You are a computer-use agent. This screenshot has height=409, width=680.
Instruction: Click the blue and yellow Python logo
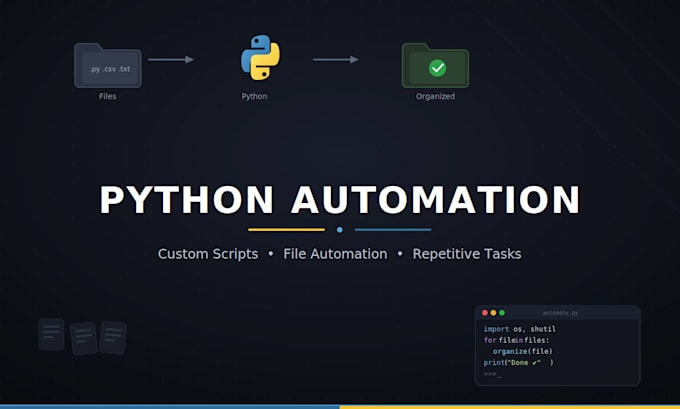[x=260, y=58]
